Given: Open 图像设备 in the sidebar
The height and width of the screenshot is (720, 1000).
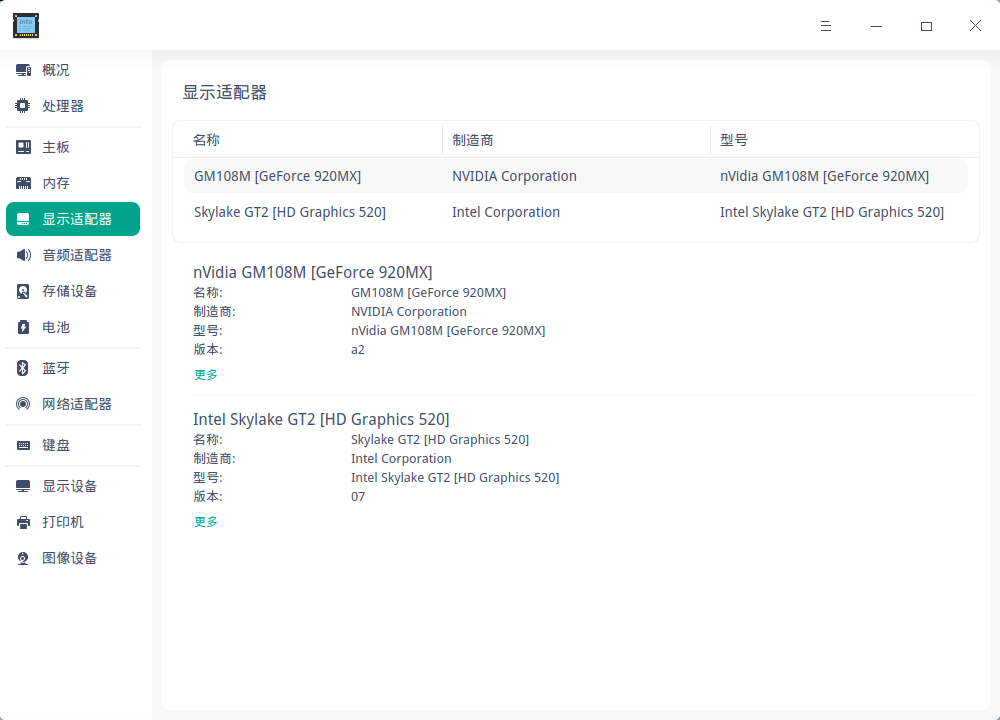Looking at the screenshot, I should click(70, 558).
